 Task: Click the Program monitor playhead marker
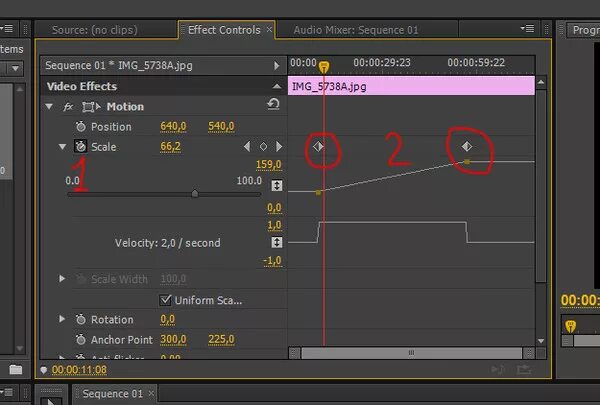[x=571, y=326]
